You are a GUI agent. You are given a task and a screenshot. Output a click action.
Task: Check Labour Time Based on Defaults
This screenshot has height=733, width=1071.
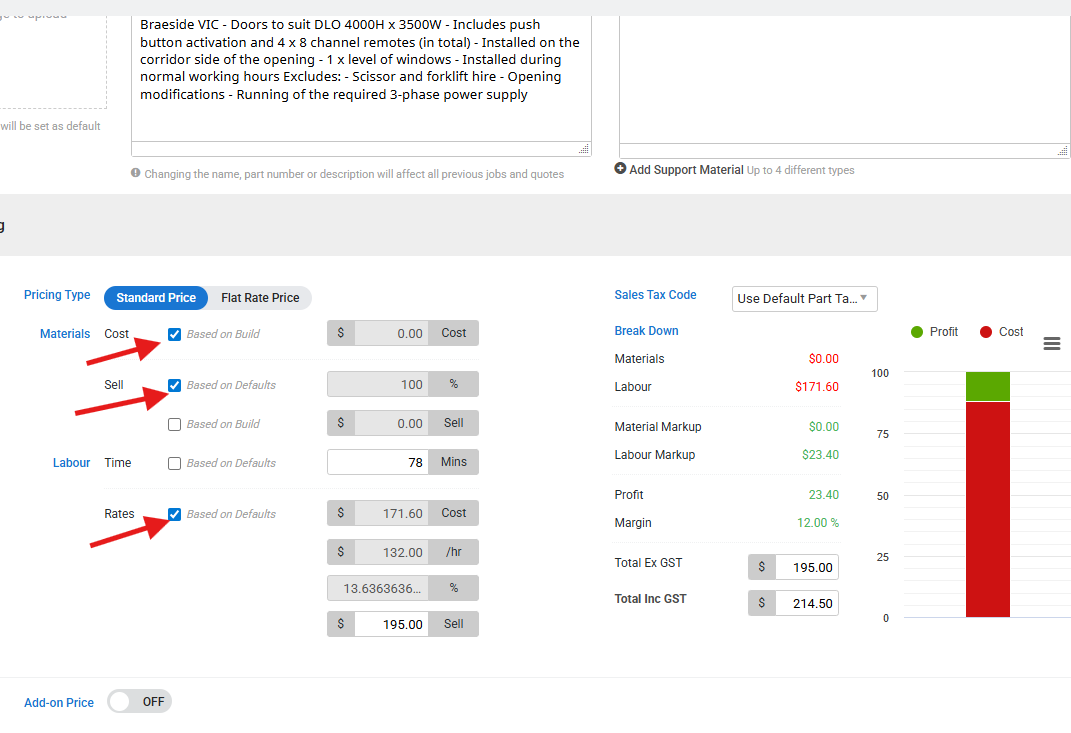[x=175, y=463]
